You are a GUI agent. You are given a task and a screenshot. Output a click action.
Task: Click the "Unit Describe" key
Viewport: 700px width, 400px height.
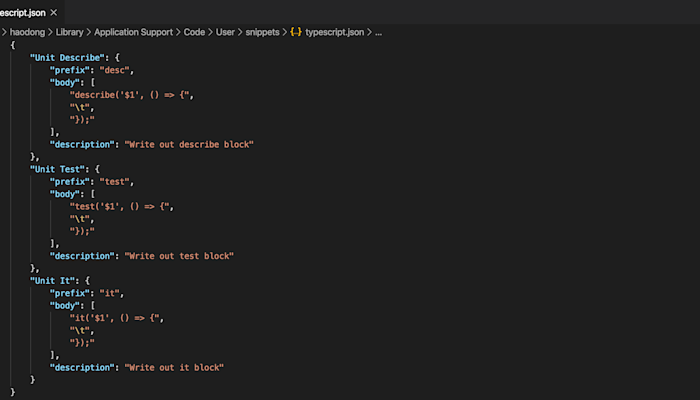pos(67,58)
